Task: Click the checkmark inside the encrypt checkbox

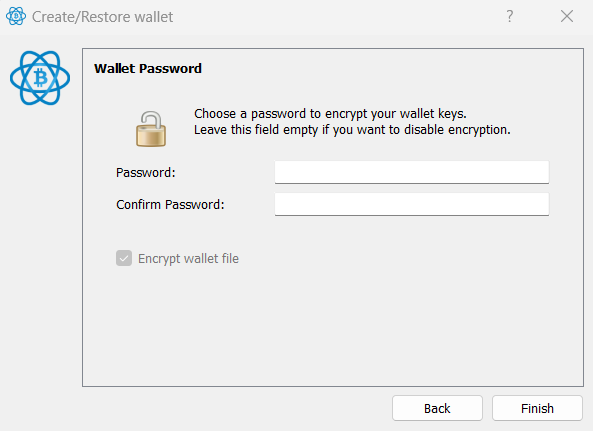Action: (x=124, y=259)
